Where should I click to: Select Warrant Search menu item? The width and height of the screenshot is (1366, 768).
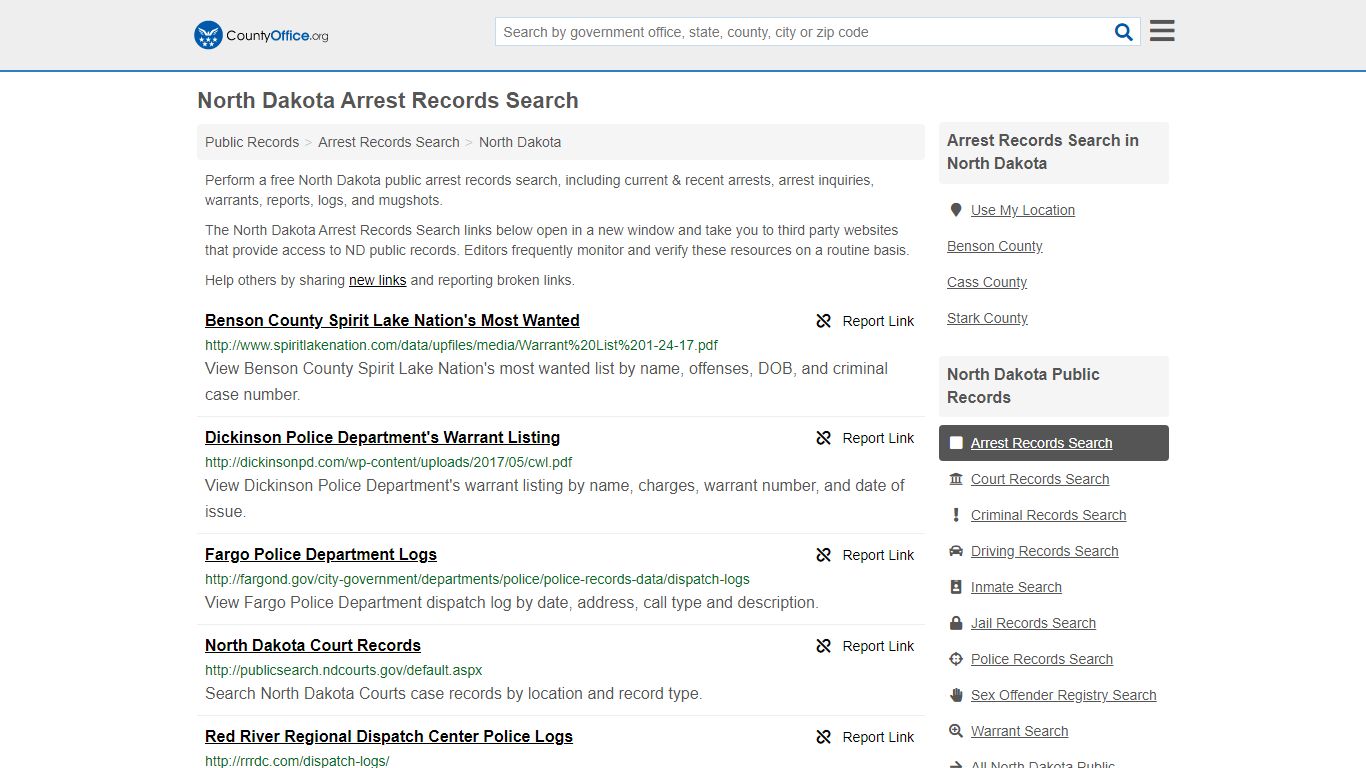coord(1020,731)
